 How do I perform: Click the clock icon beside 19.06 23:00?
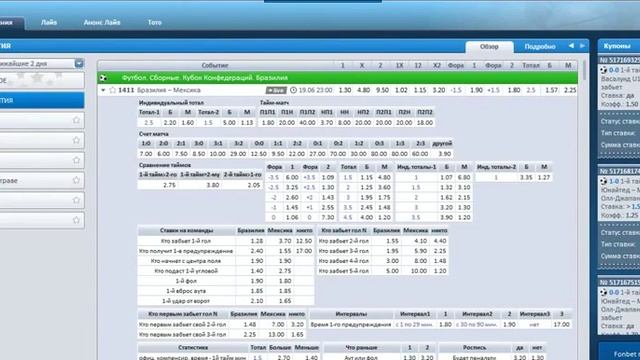click(293, 90)
